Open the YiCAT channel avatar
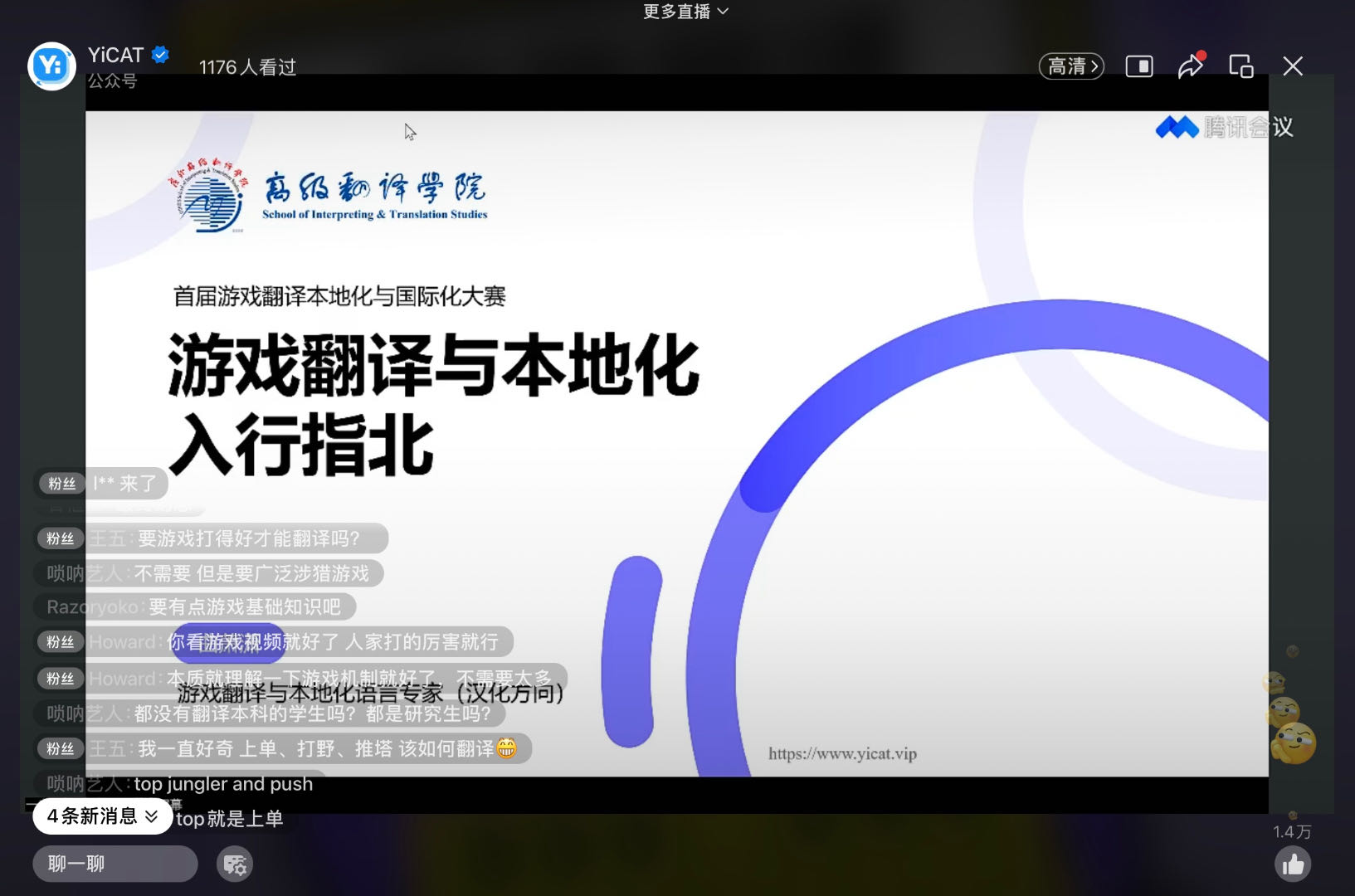This screenshot has height=896, width=1355. [51, 66]
